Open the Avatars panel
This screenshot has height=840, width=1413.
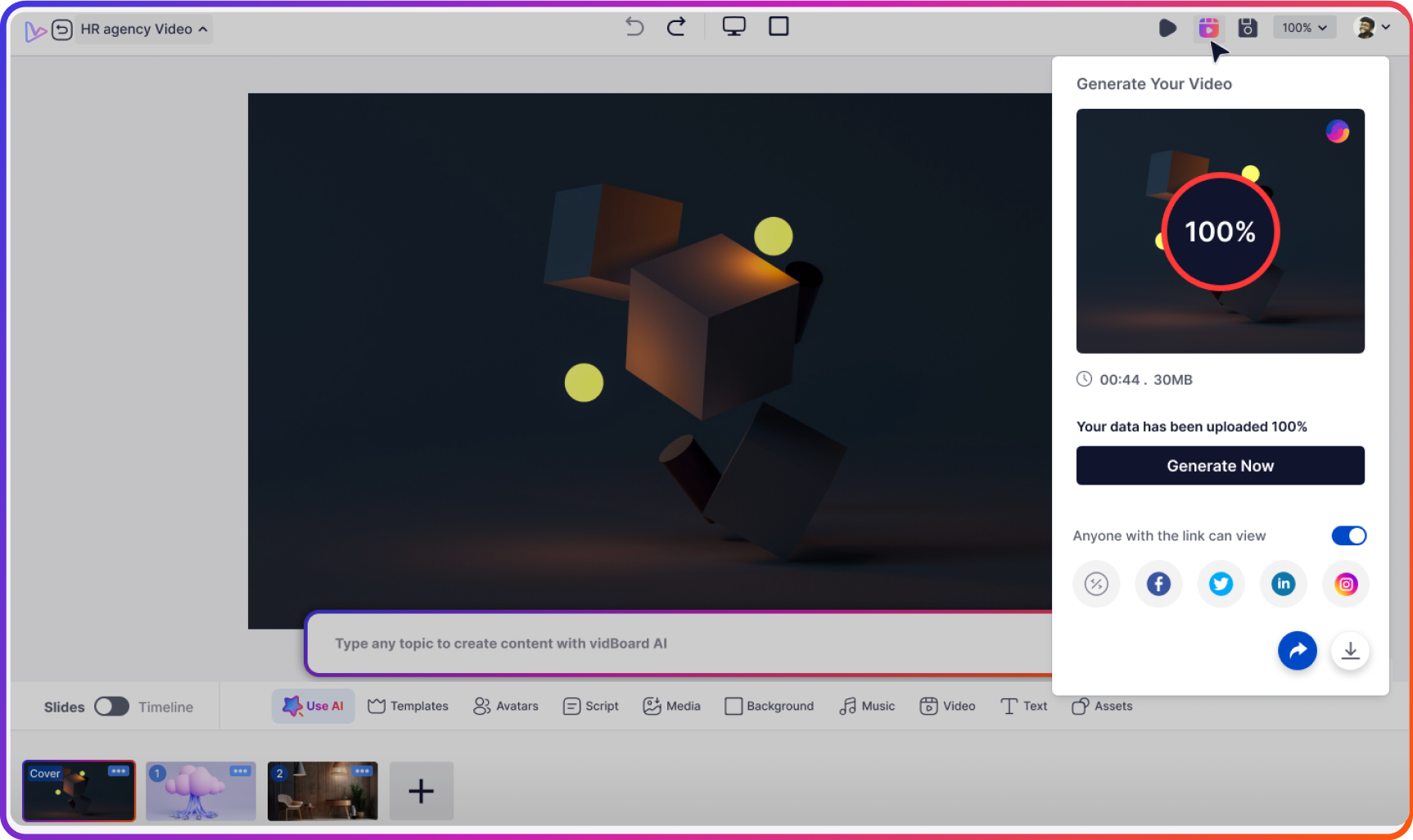483,706
